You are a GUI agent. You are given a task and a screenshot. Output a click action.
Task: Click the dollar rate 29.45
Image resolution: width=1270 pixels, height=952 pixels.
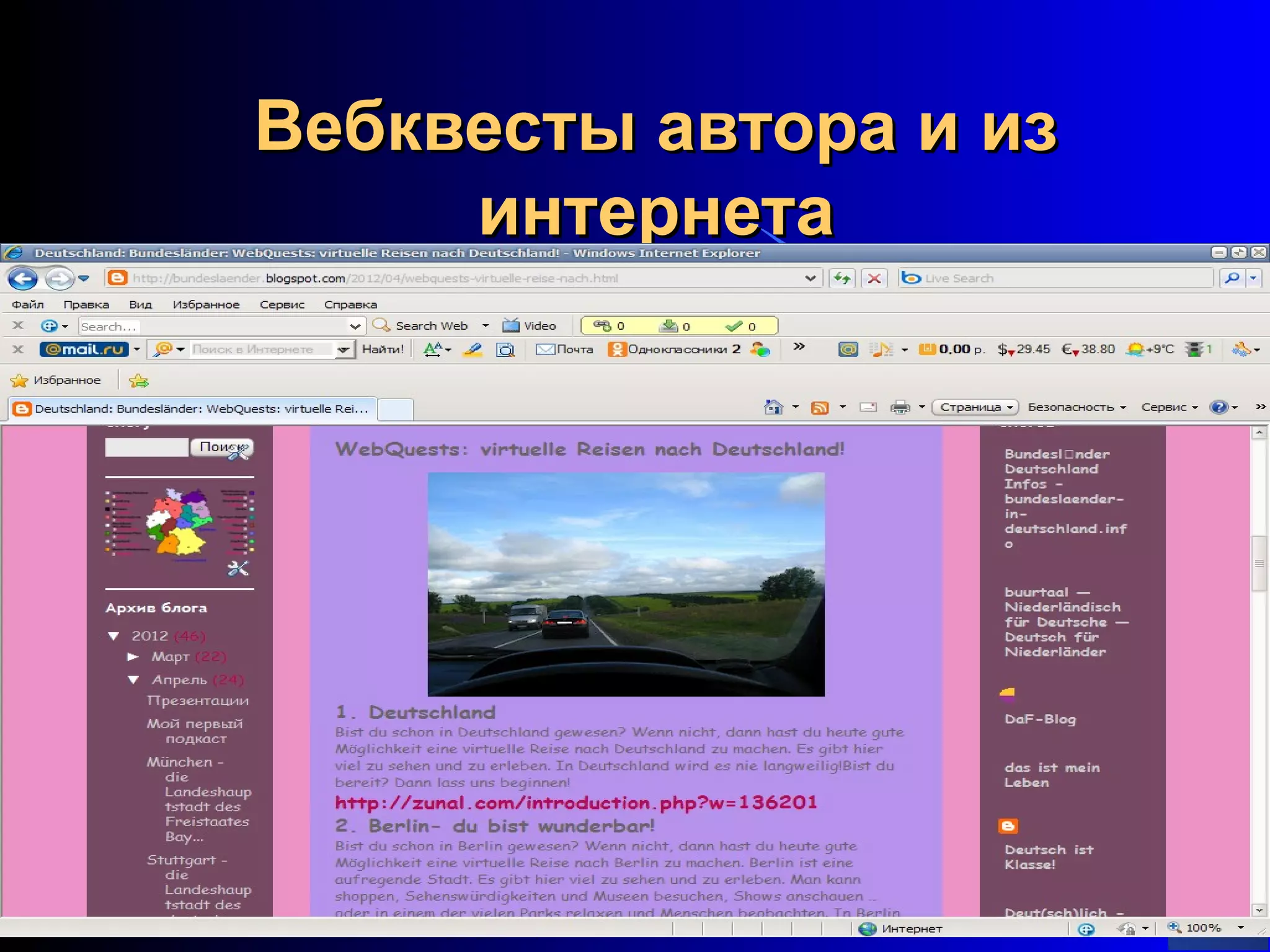[x=1024, y=349]
